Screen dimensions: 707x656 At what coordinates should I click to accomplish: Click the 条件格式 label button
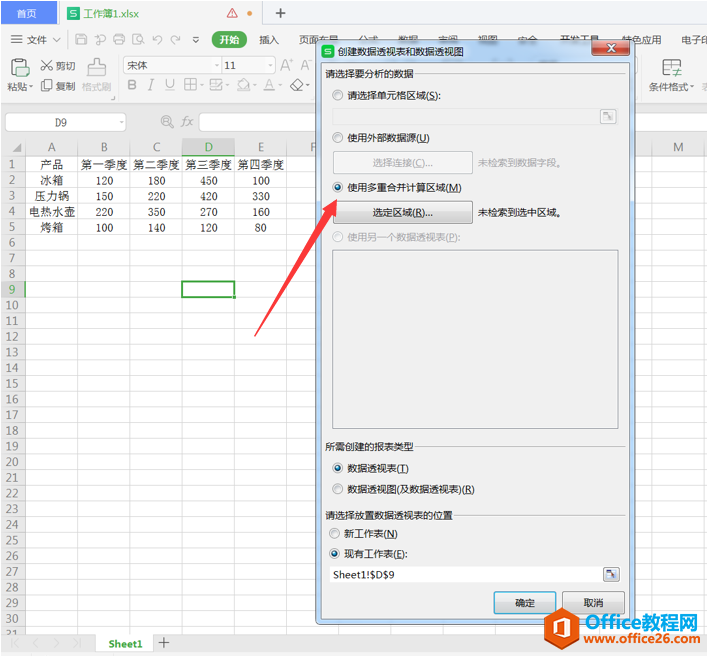pyautogui.click(x=669, y=87)
